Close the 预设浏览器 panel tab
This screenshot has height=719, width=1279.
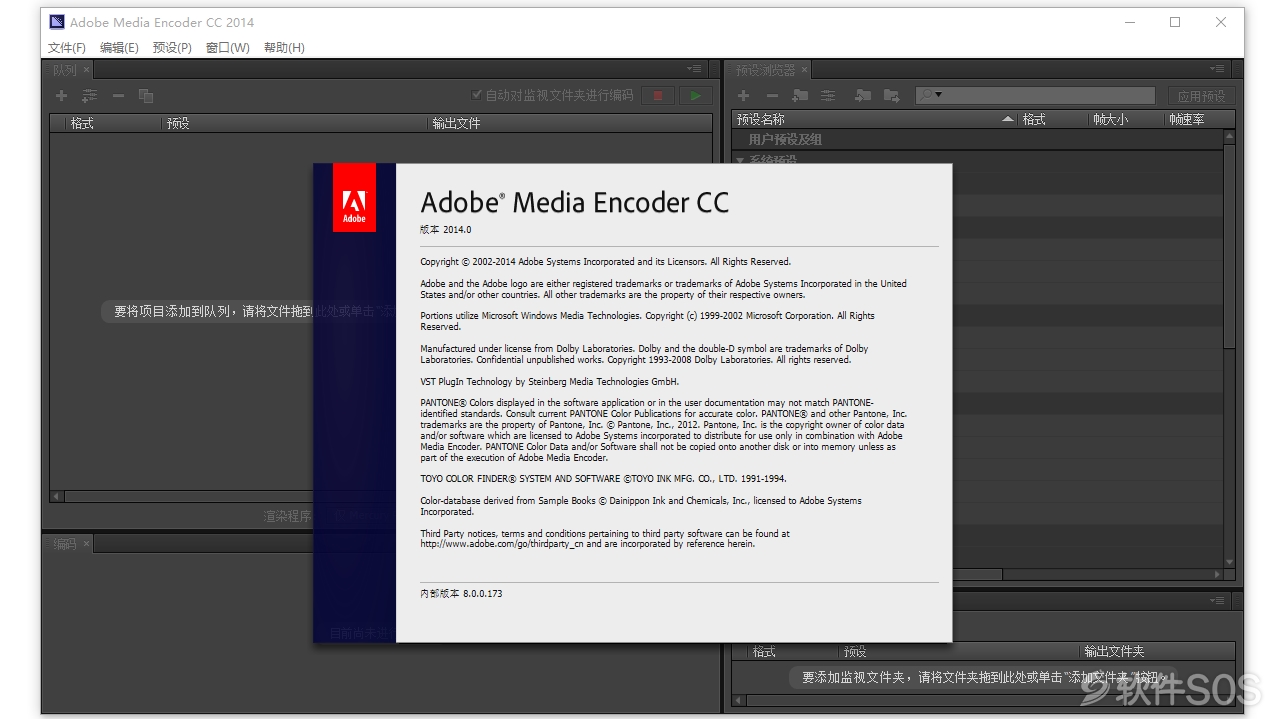804,70
